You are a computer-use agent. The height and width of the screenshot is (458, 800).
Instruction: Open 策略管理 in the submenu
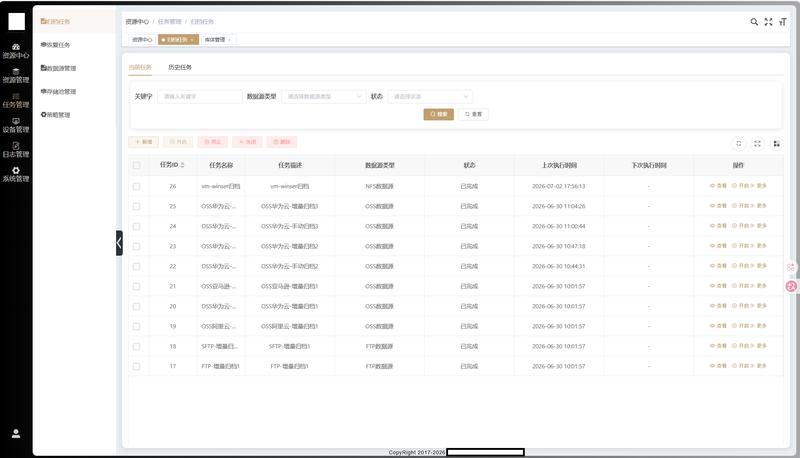tap(55, 115)
